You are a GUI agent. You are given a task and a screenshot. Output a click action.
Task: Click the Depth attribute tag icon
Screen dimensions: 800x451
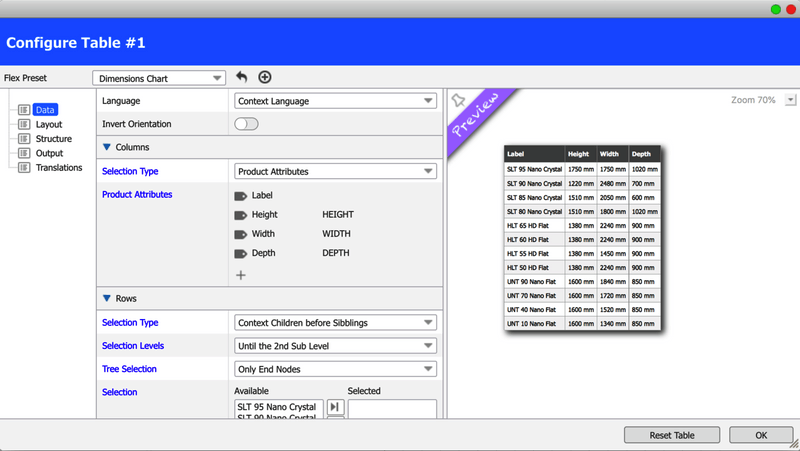240,253
